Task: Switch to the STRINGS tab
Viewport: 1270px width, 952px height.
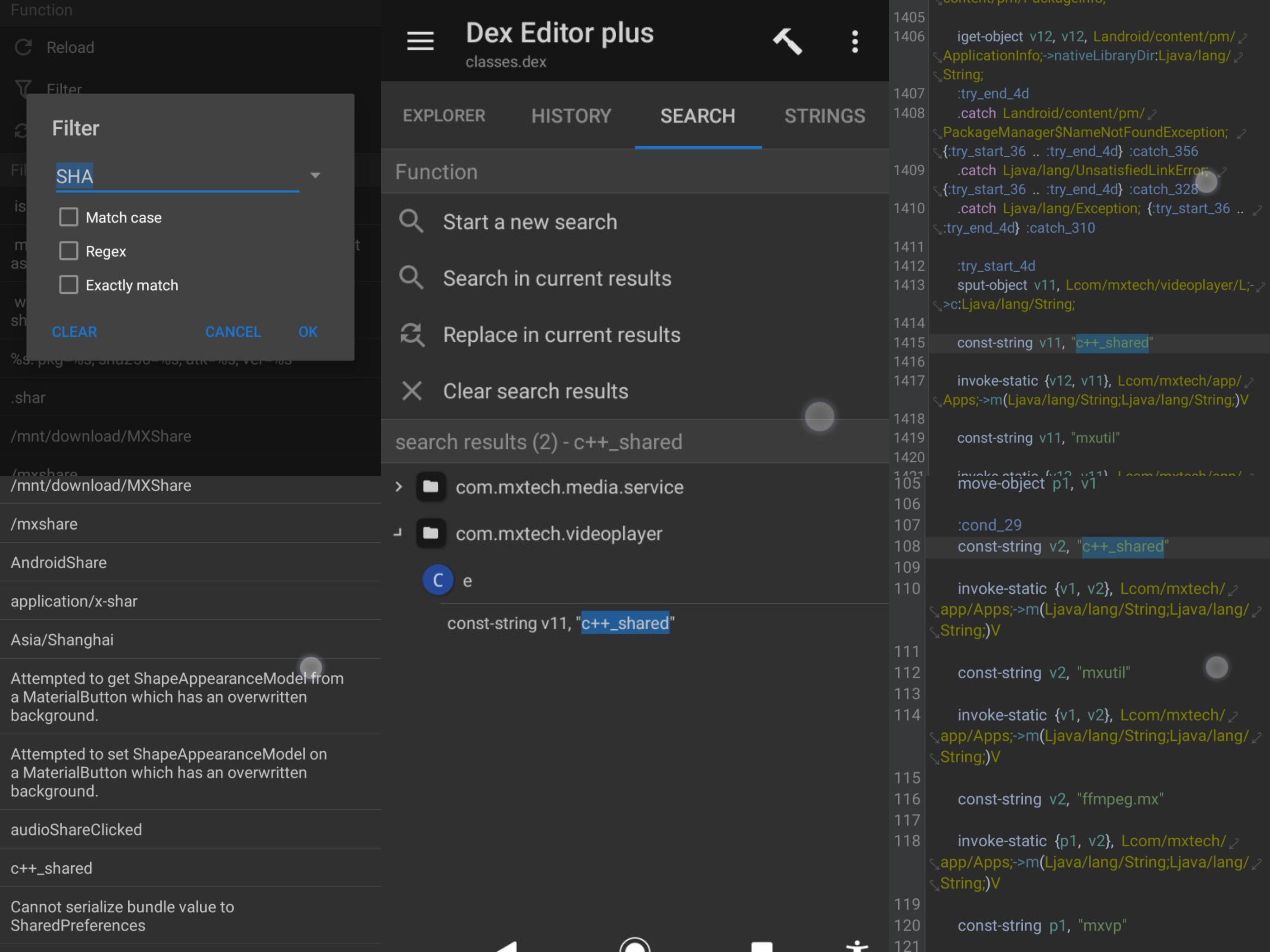Action: pos(825,116)
